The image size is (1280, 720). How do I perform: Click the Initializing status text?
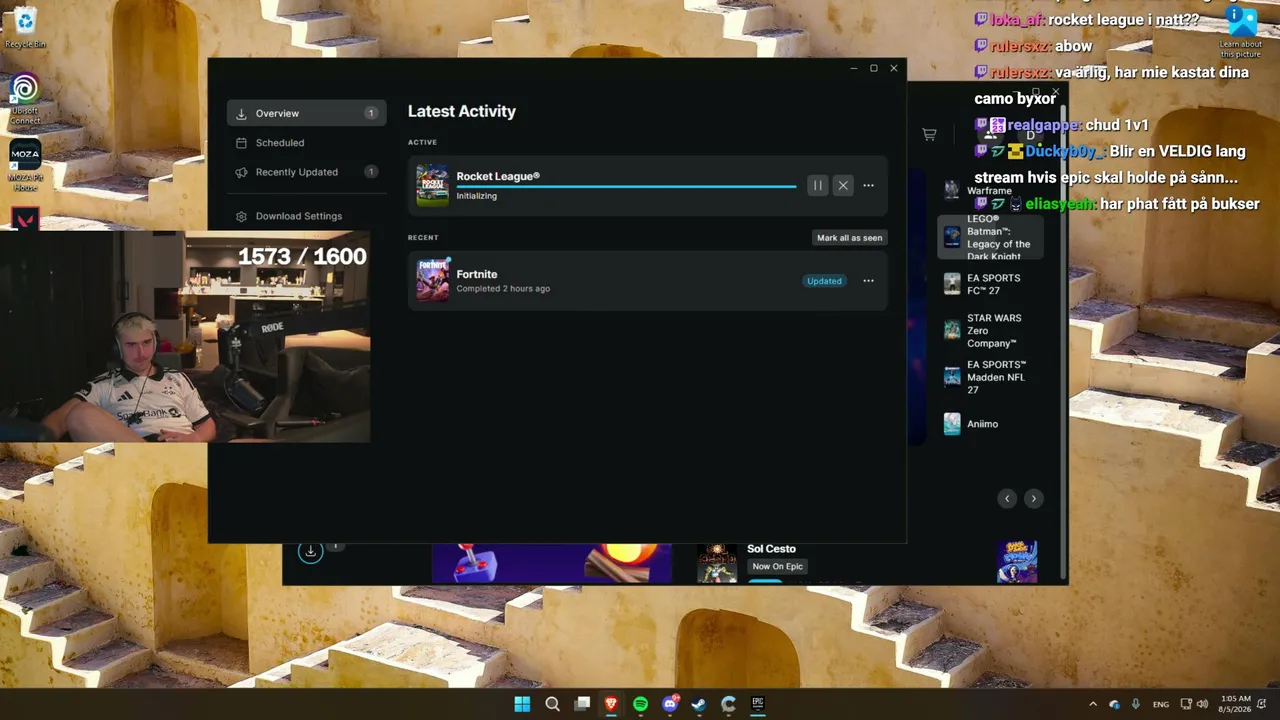coord(477,196)
